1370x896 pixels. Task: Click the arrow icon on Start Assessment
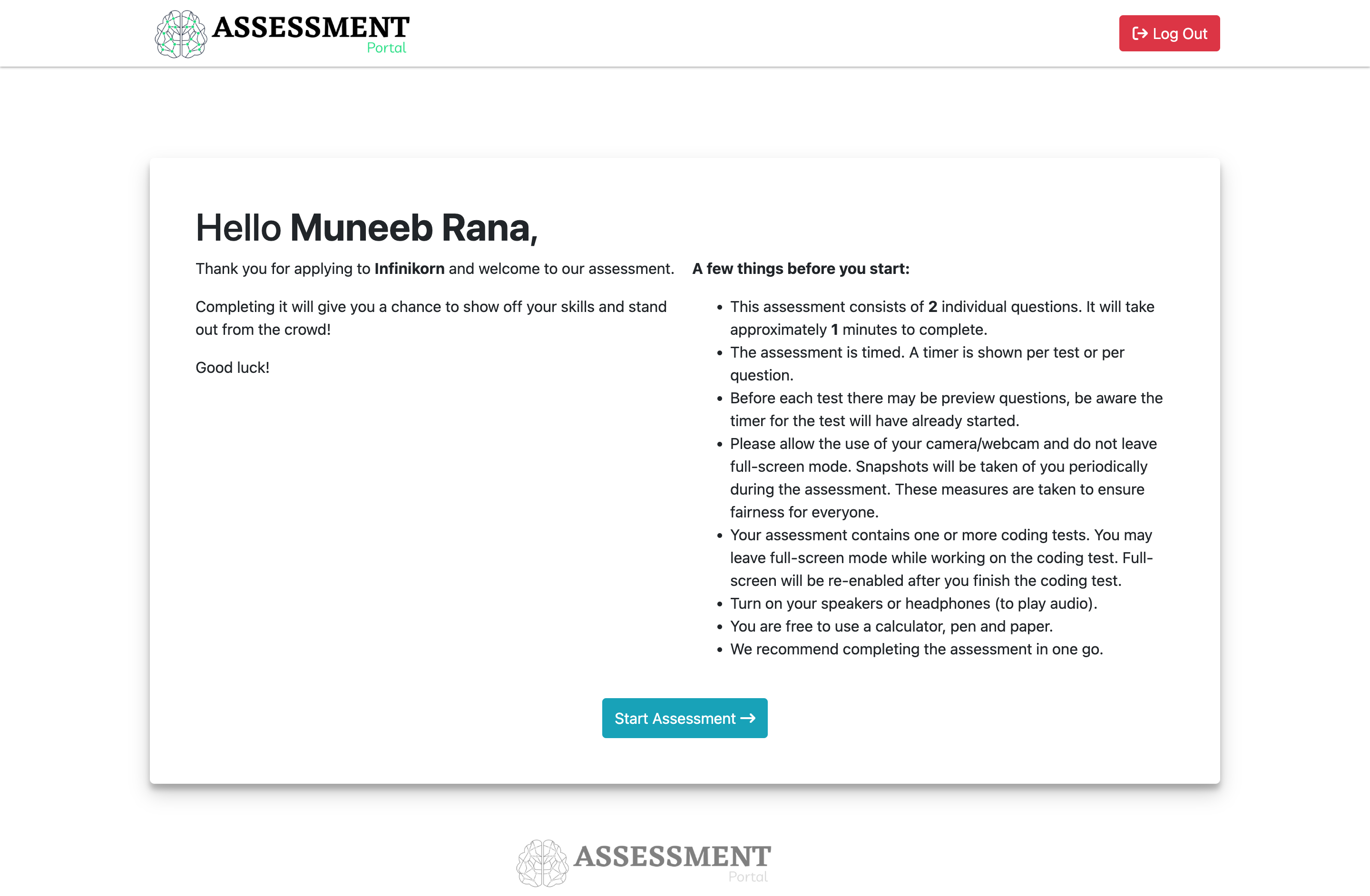748,718
